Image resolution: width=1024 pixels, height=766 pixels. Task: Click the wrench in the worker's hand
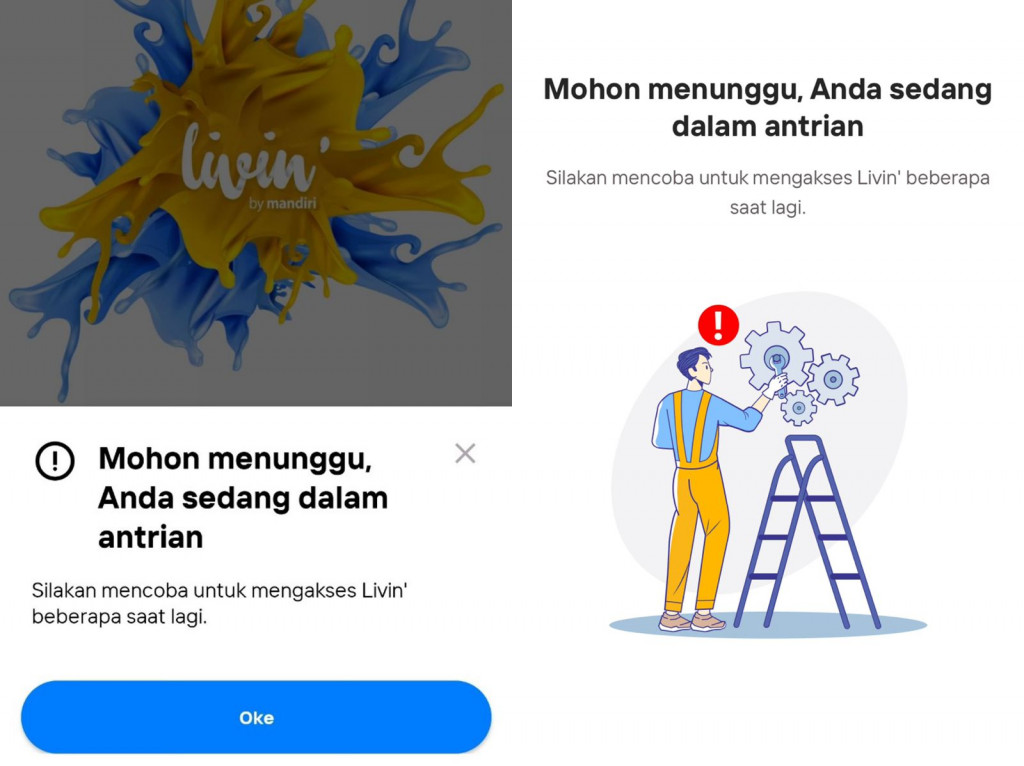pyautogui.click(x=778, y=374)
